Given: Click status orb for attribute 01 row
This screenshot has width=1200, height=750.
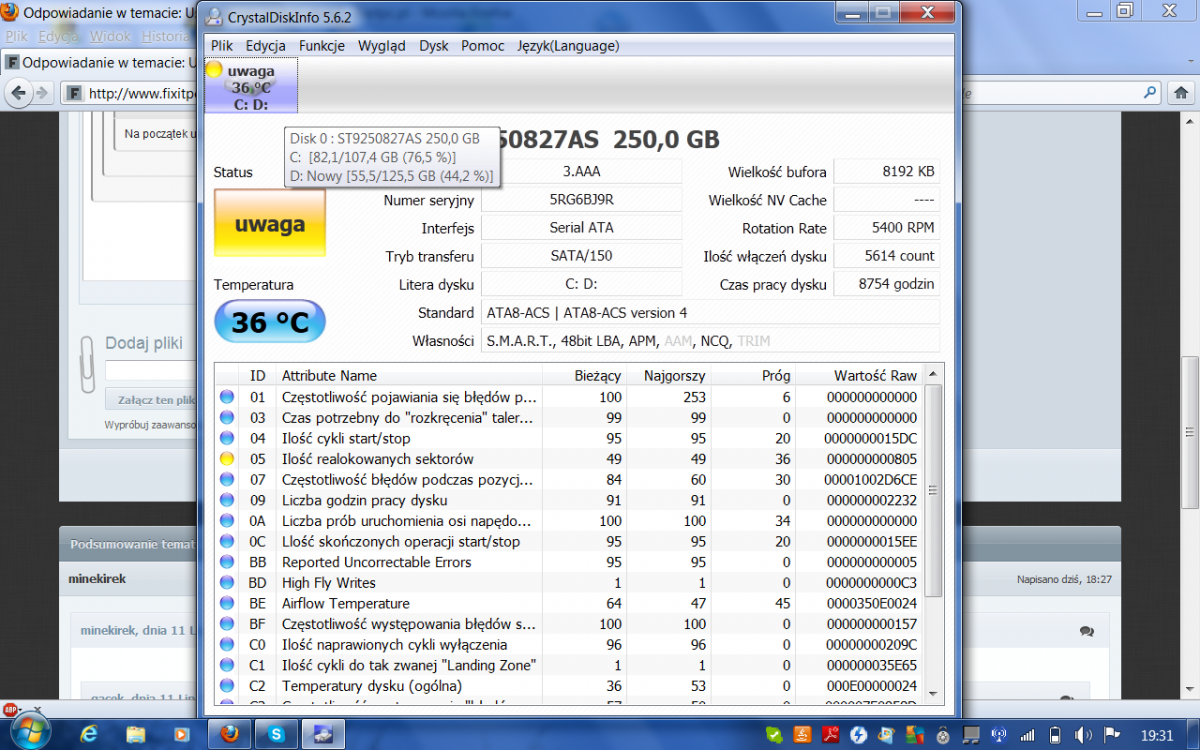Looking at the screenshot, I should pyautogui.click(x=227, y=397).
